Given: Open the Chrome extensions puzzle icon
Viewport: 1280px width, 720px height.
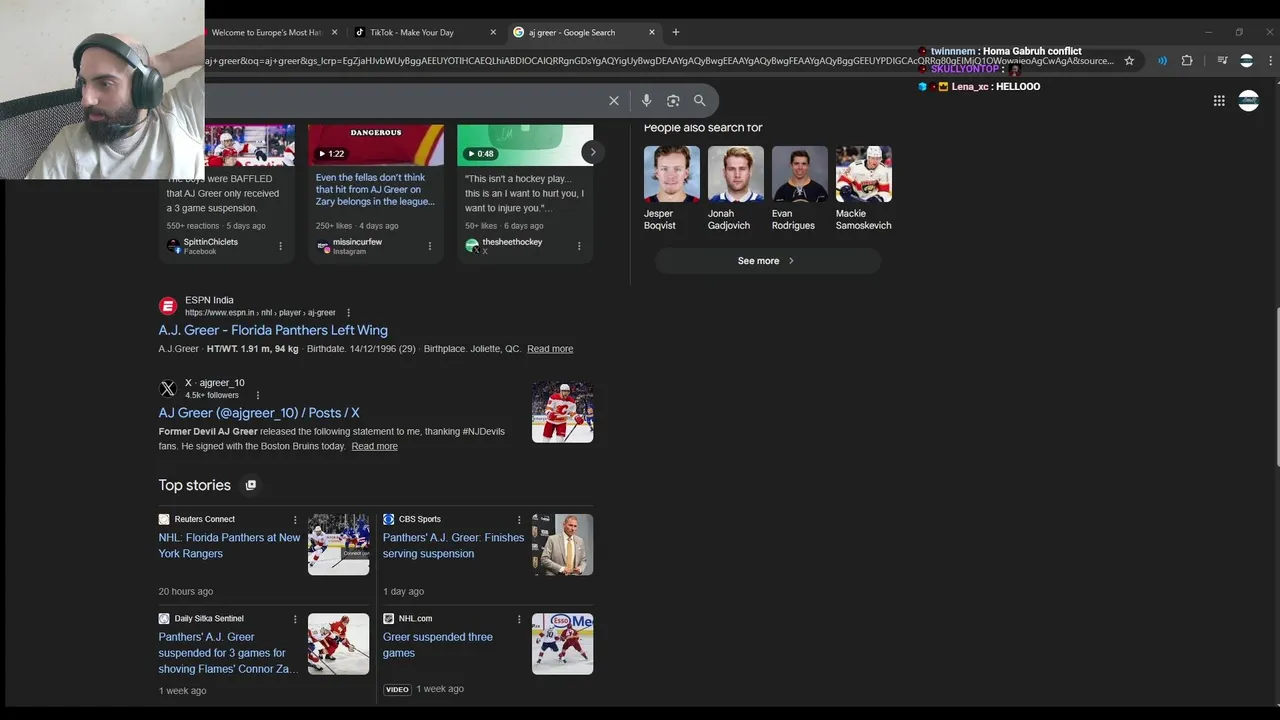Looking at the screenshot, I should [x=1187, y=61].
